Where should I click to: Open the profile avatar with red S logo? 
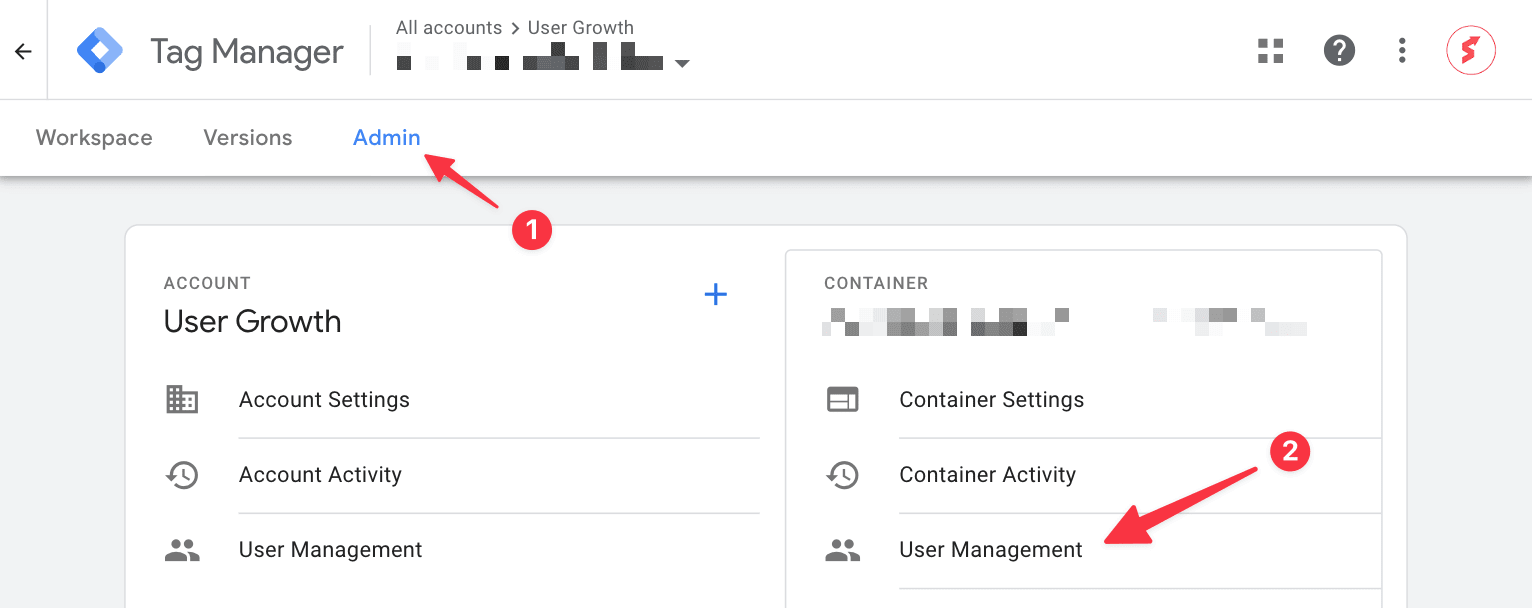pyautogui.click(x=1471, y=50)
